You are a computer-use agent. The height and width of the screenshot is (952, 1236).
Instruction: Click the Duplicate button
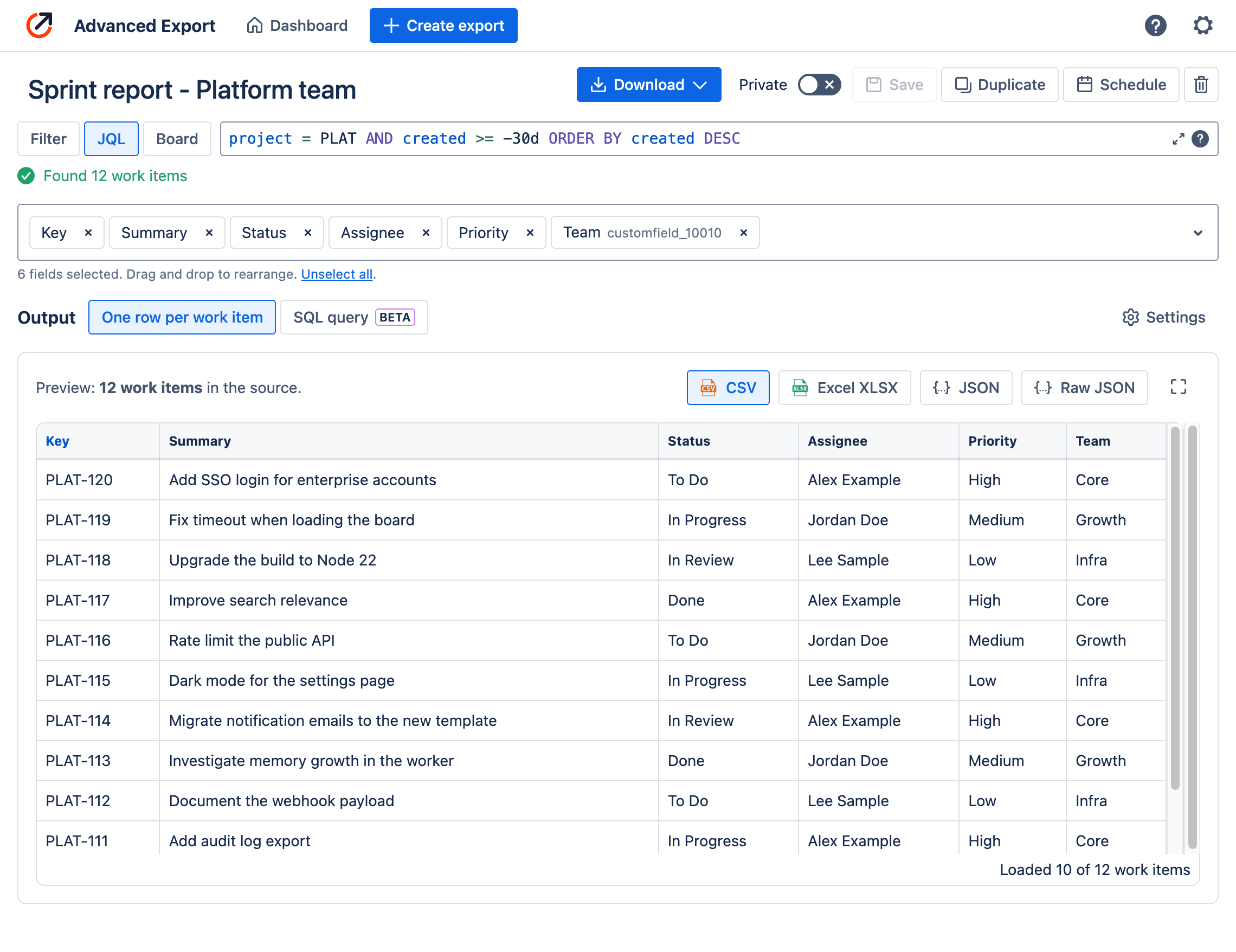point(1000,85)
